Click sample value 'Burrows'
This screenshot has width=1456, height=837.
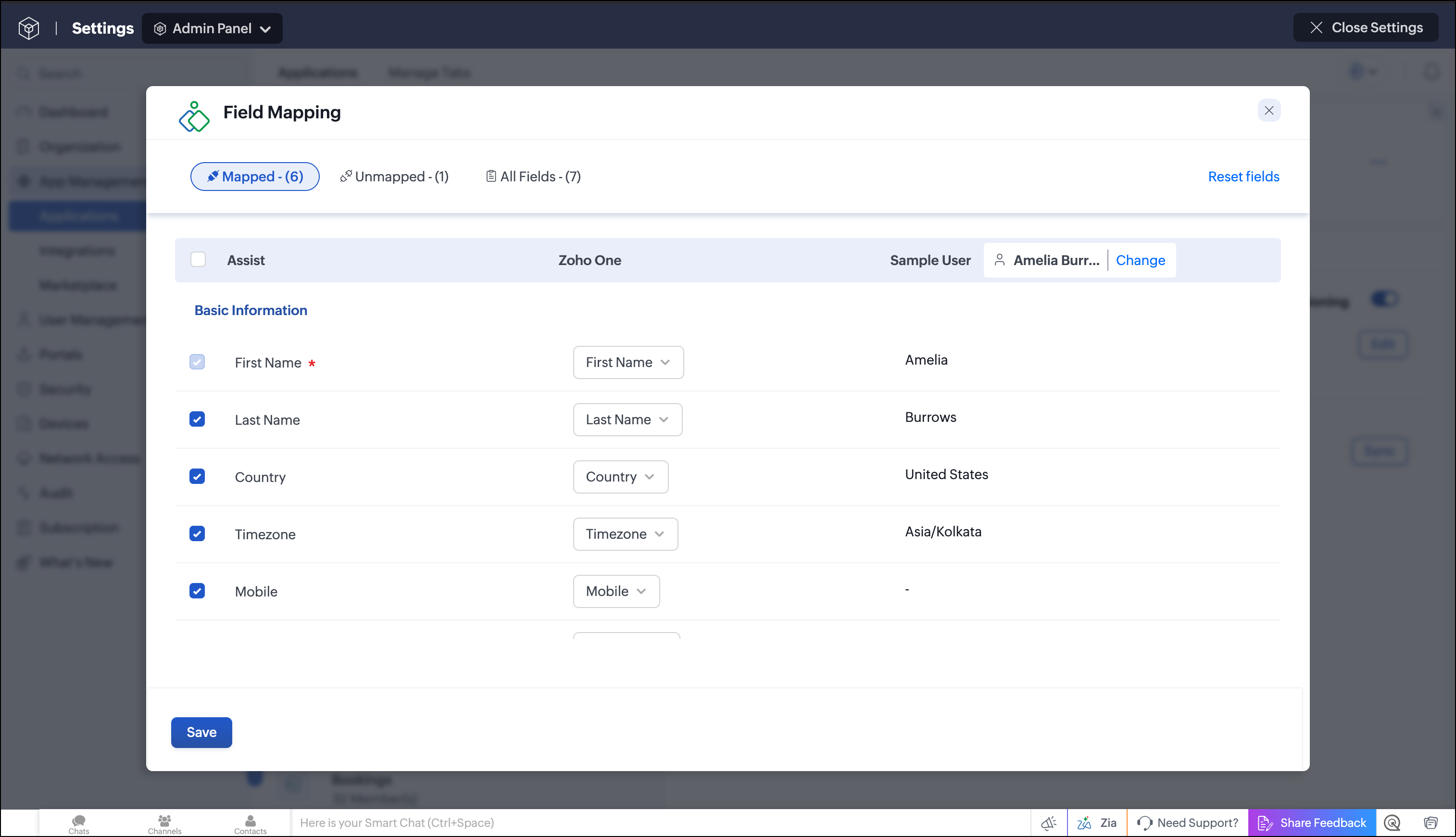[930, 418]
